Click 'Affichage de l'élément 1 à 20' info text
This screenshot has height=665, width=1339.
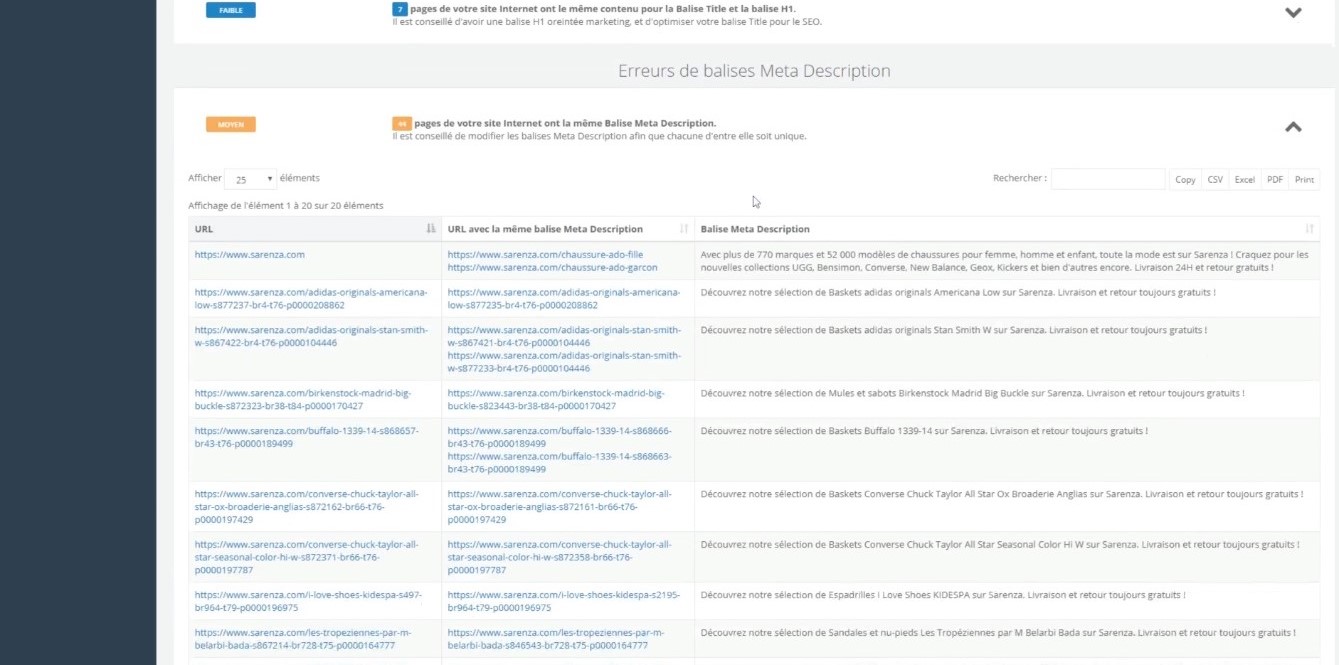tap(286, 206)
